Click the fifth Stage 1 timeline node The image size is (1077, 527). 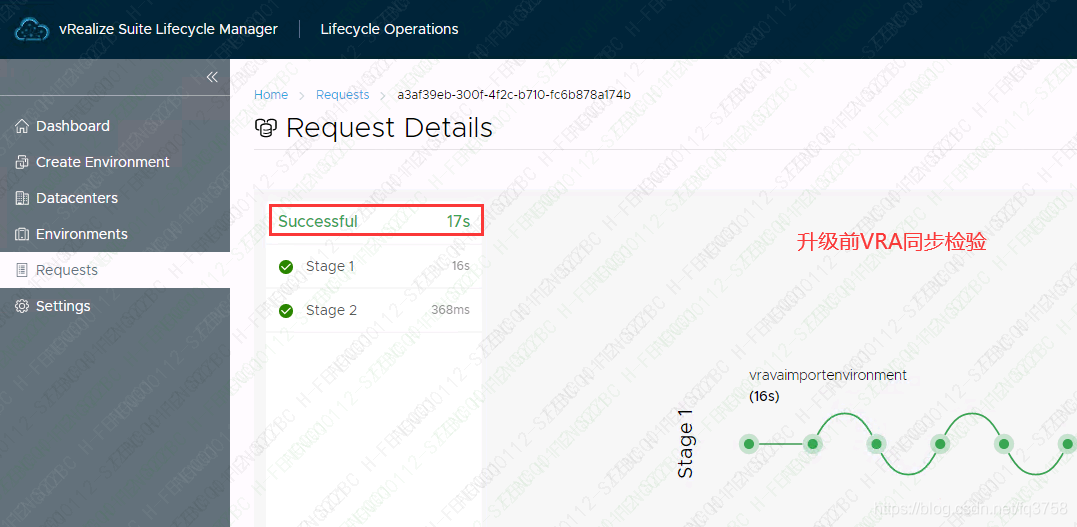pyautogui.click(x=1004, y=445)
